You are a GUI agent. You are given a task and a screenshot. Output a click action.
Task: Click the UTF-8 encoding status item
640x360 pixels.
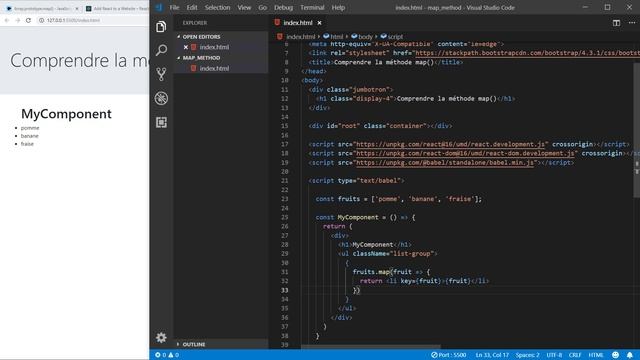pos(554,355)
